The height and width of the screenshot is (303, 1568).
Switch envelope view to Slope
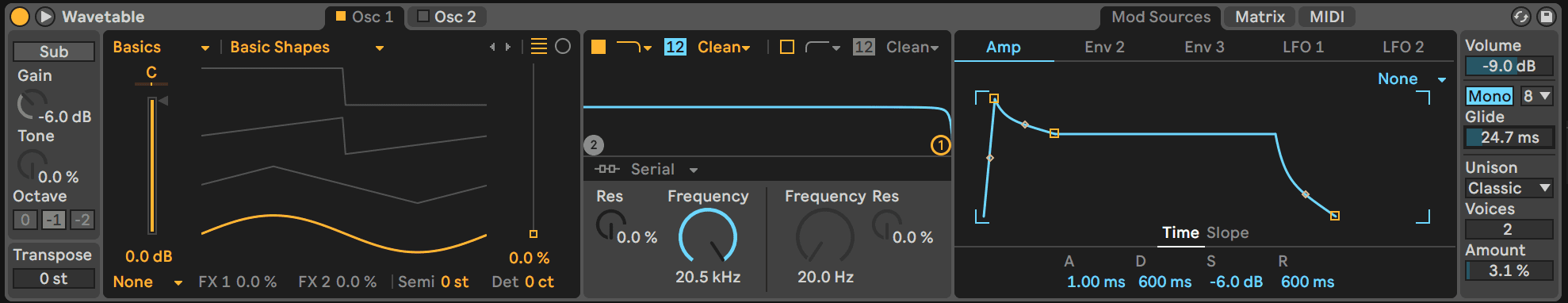tap(1227, 232)
